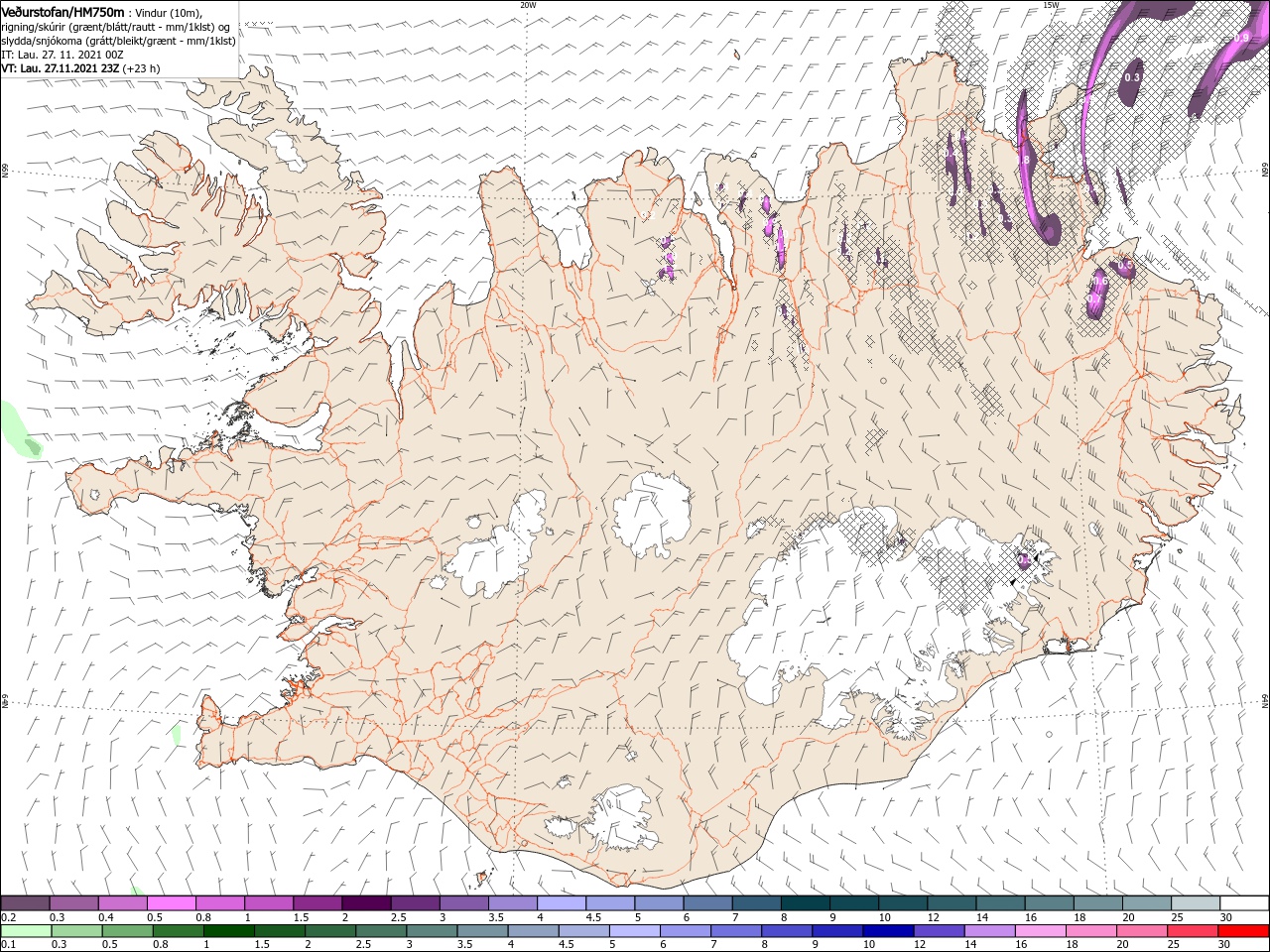Click the light green rain patch off the west coast
This screenshot has width=1270, height=952.
pos(18,430)
